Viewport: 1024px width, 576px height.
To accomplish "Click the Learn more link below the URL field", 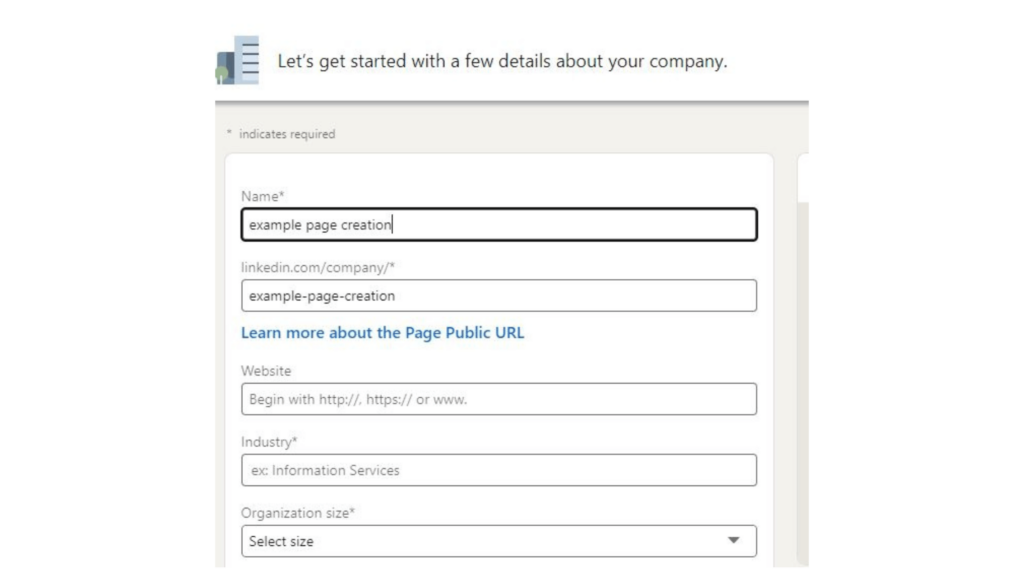I will coord(382,332).
